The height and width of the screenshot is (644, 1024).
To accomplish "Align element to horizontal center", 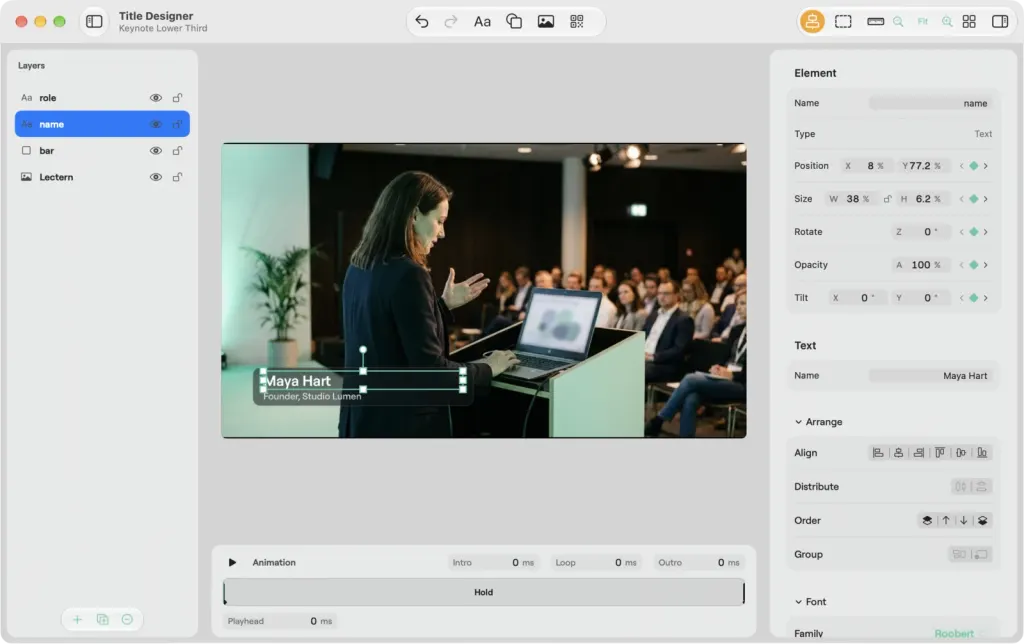I will click(899, 453).
